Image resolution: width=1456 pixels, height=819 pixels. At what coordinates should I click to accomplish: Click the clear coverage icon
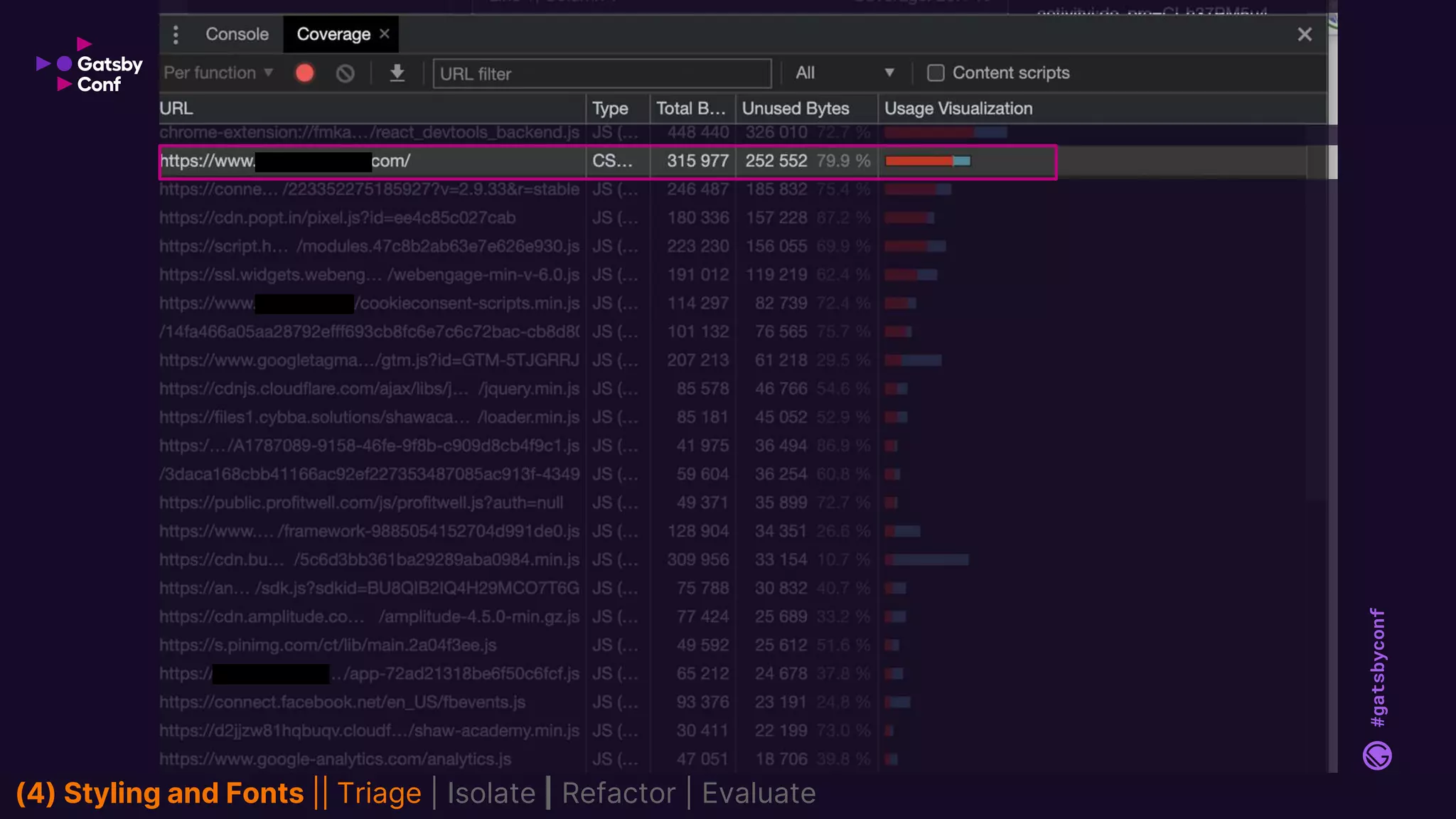click(346, 73)
